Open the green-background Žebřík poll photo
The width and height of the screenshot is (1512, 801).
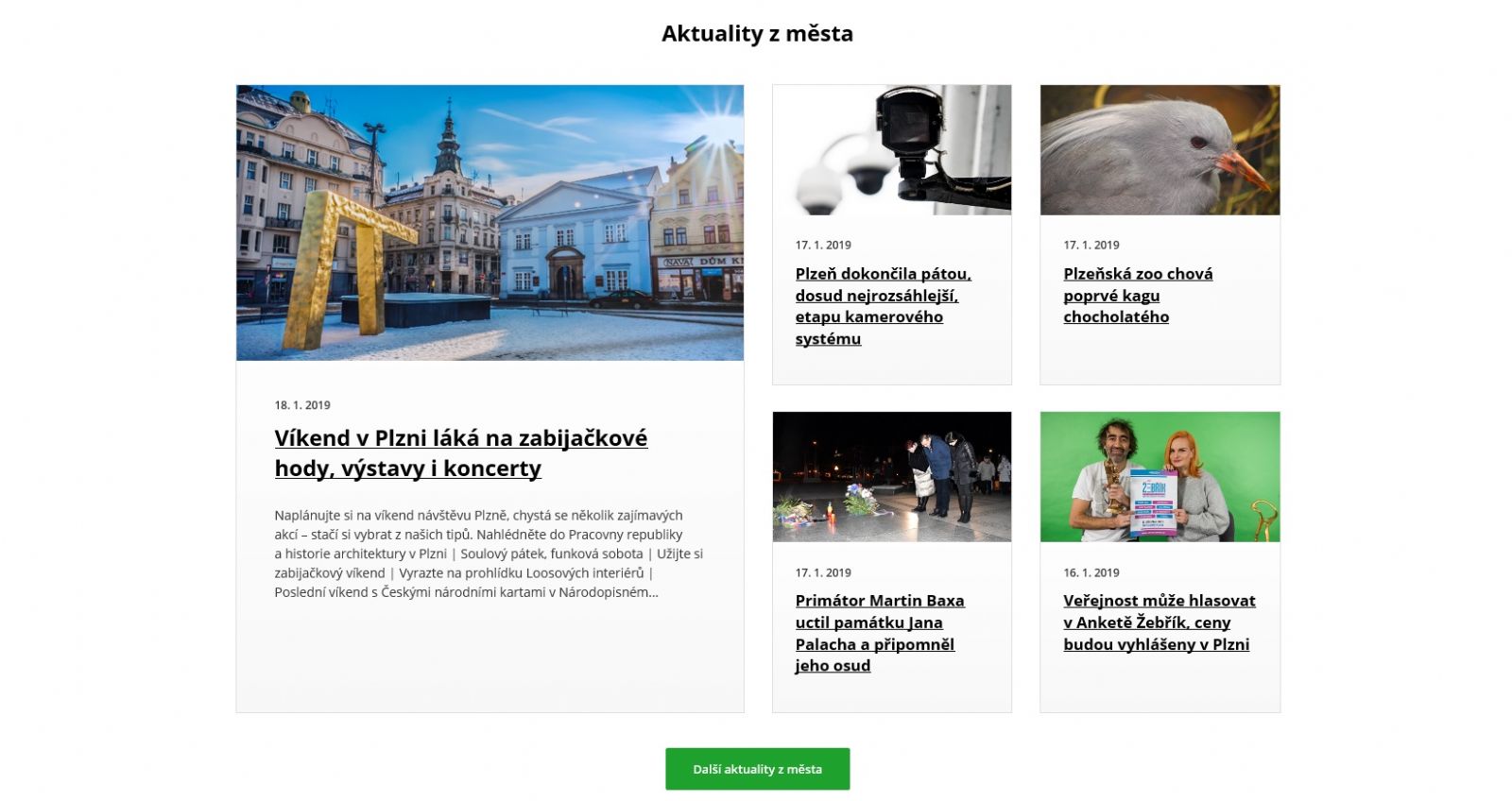coord(1160,477)
